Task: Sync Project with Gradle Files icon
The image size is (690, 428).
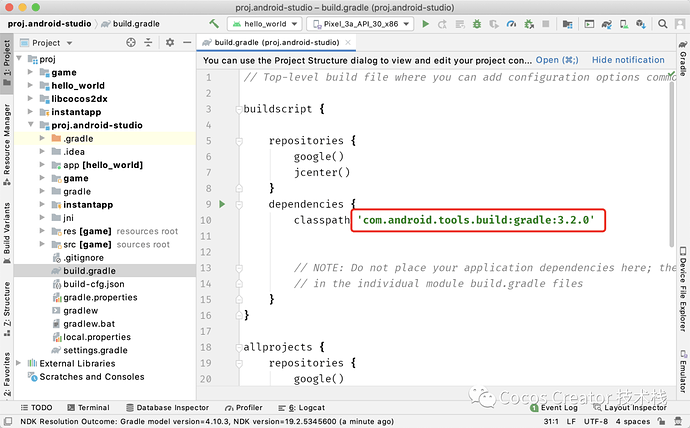Action: (x=606, y=24)
